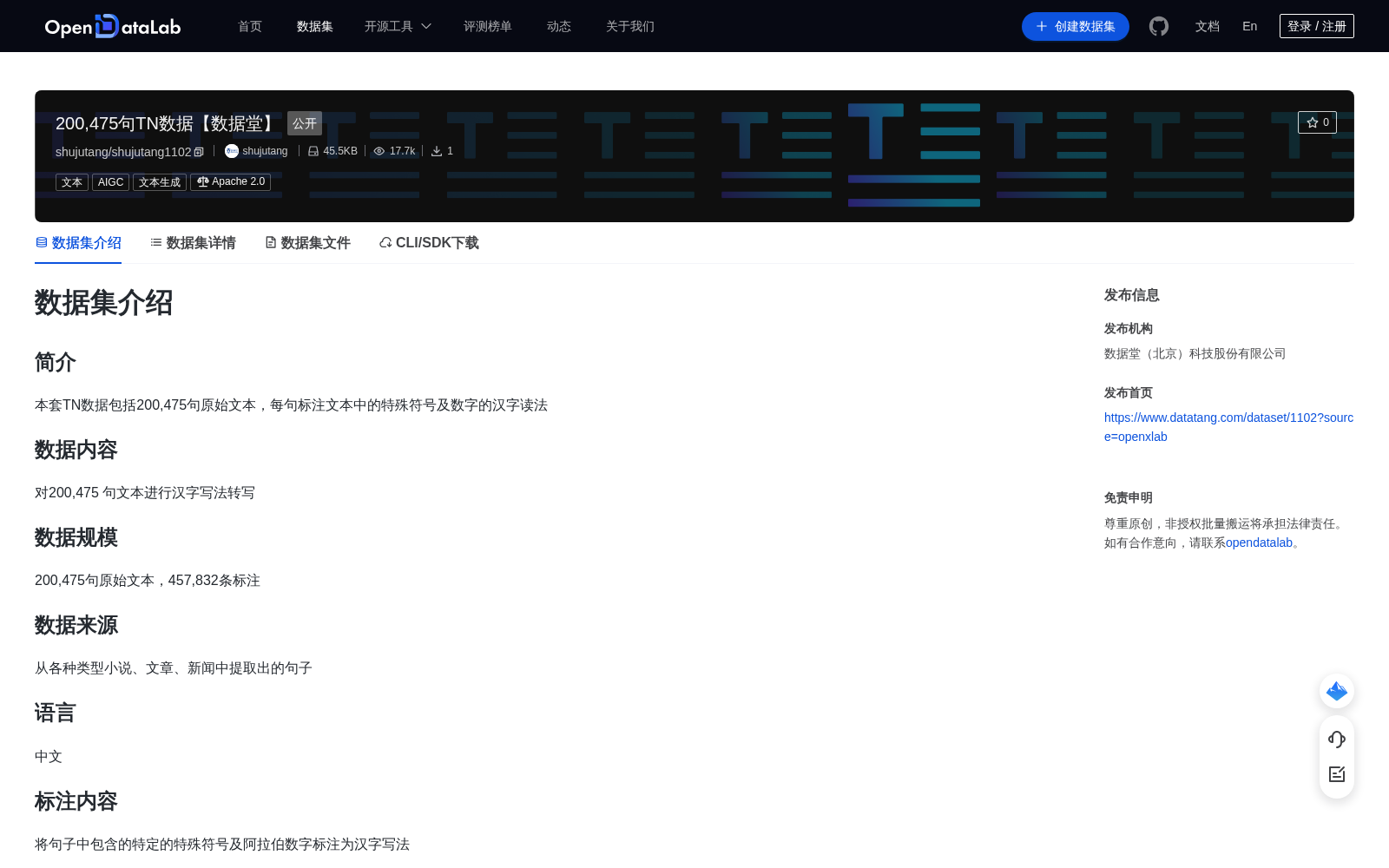The height and width of the screenshot is (868, 1389).
Task: Open the 文档 link
Action: [x=1208, y=26]
